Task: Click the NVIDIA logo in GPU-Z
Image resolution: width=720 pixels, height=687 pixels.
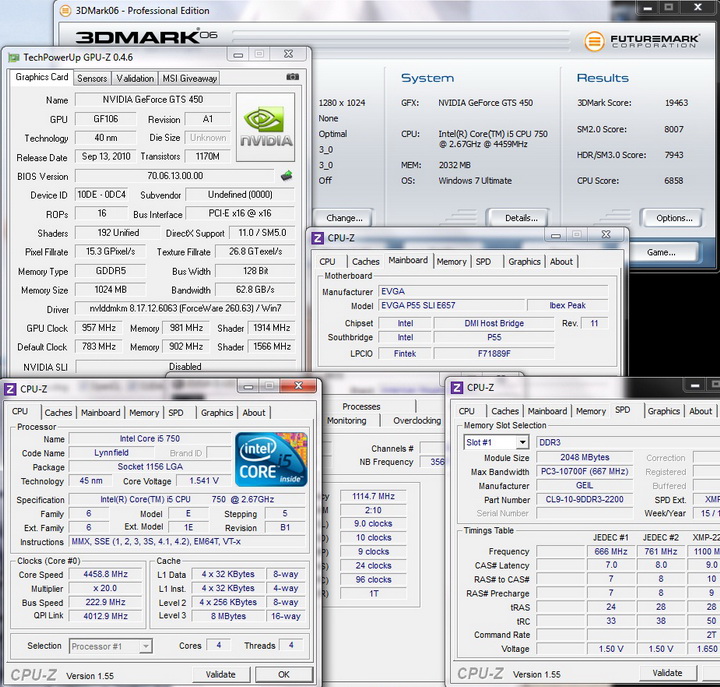Action: pyautogui.click(x=265, y=127)
